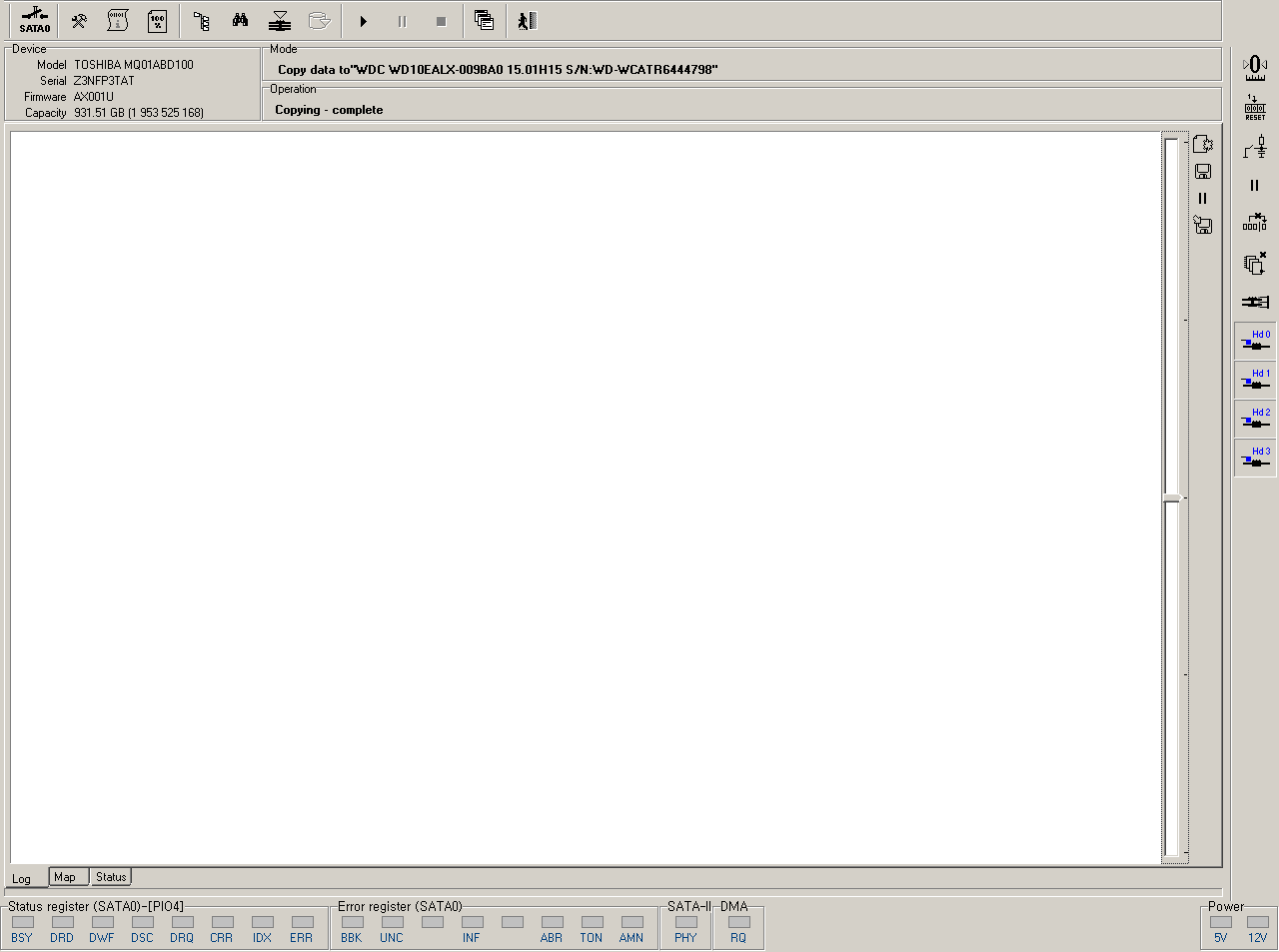Toggle the Hd 2 head button

(1255, 419)
